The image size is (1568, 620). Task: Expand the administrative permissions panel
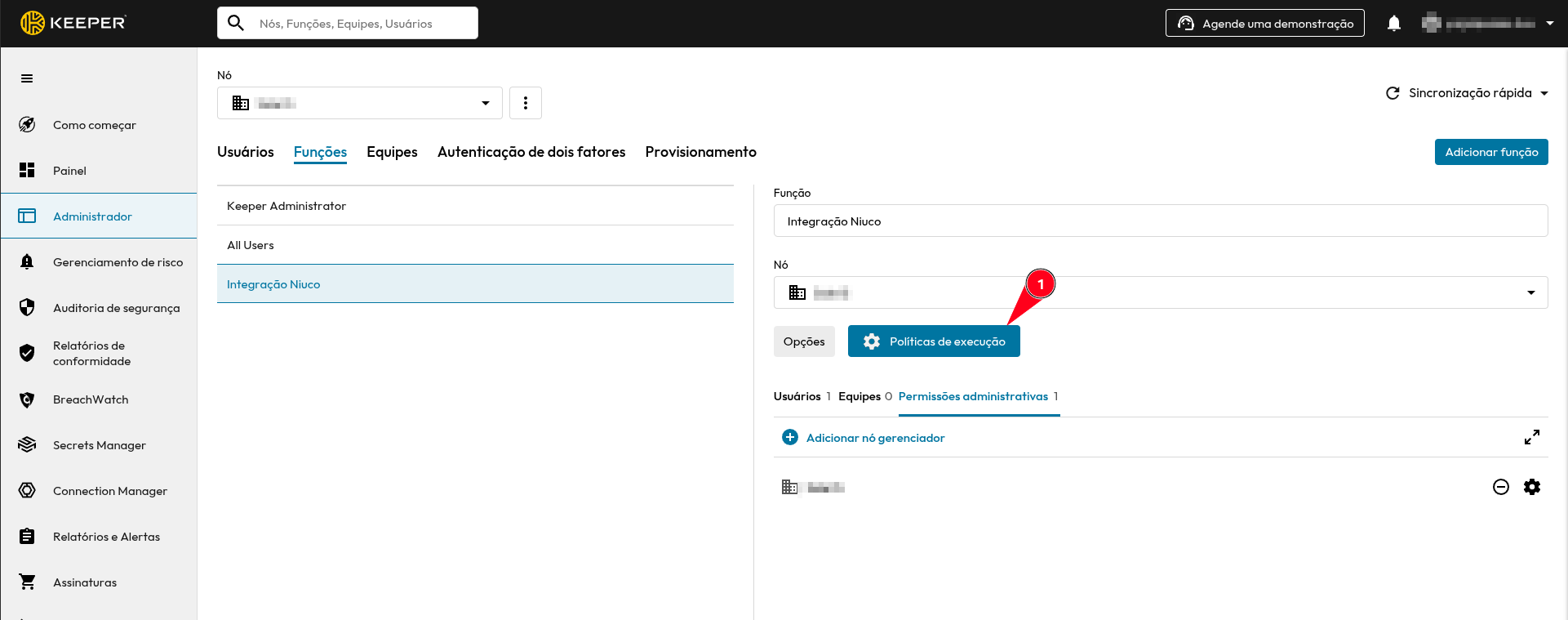[x=1532, y=437]
